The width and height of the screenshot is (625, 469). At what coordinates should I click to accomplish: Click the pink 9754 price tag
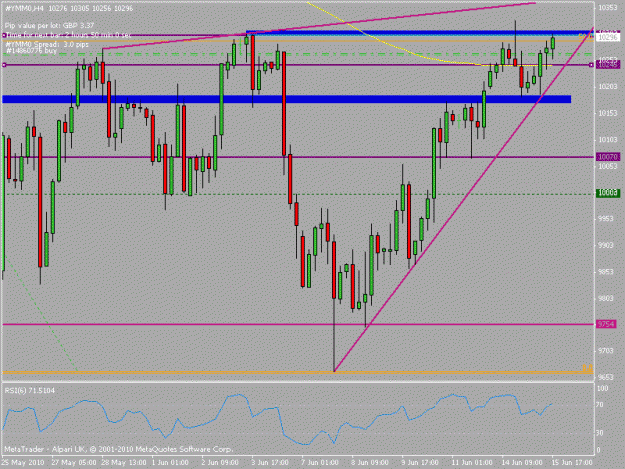tap(608, 324)
